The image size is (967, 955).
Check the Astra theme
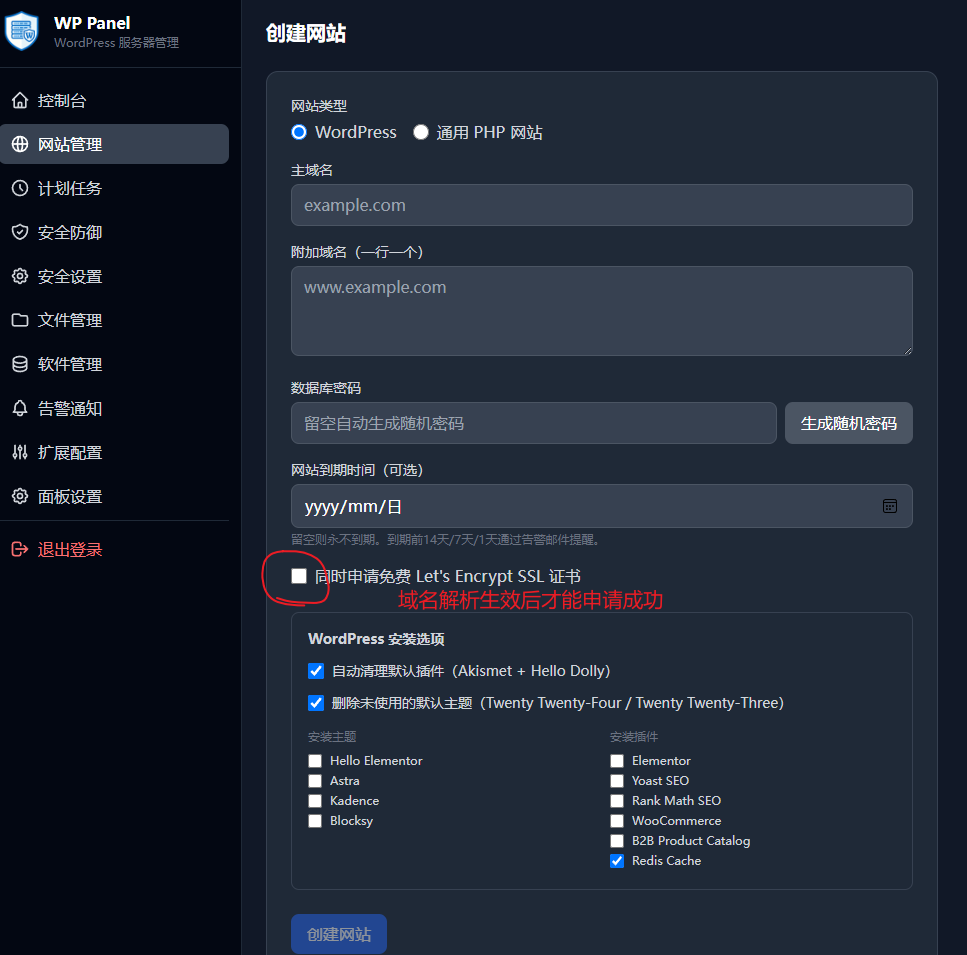[315, 781]
